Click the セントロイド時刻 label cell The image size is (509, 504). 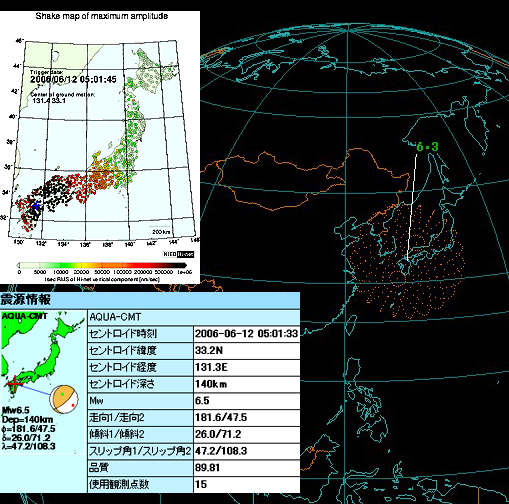[140, 334]
